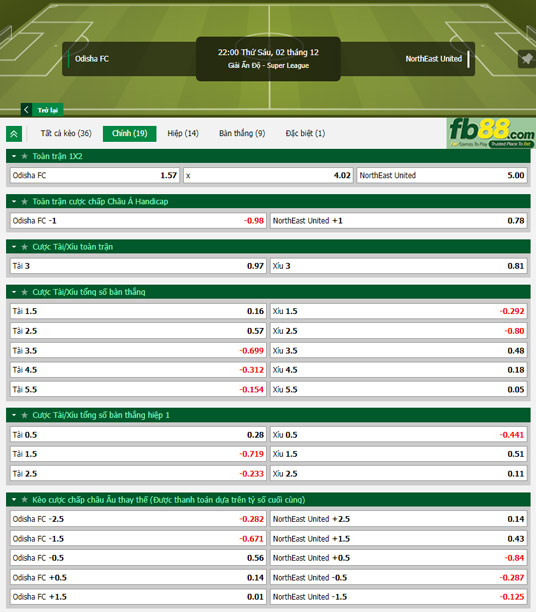The height and width of the screenshot is (612, 536).
Task: Select first-half Tài 1.5 at -0.719
Action: click(x=138, y=454)
